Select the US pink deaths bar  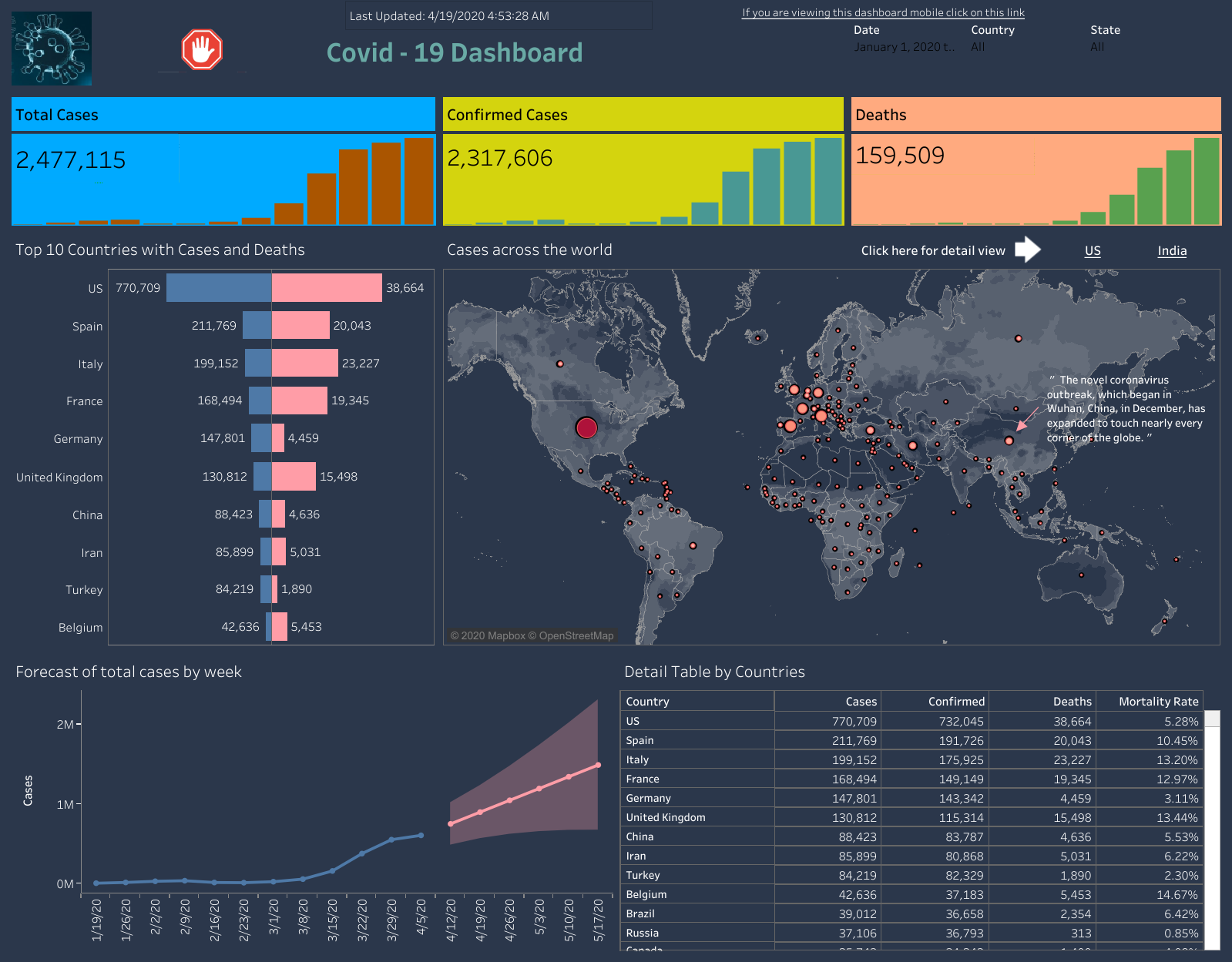(327, 288)
